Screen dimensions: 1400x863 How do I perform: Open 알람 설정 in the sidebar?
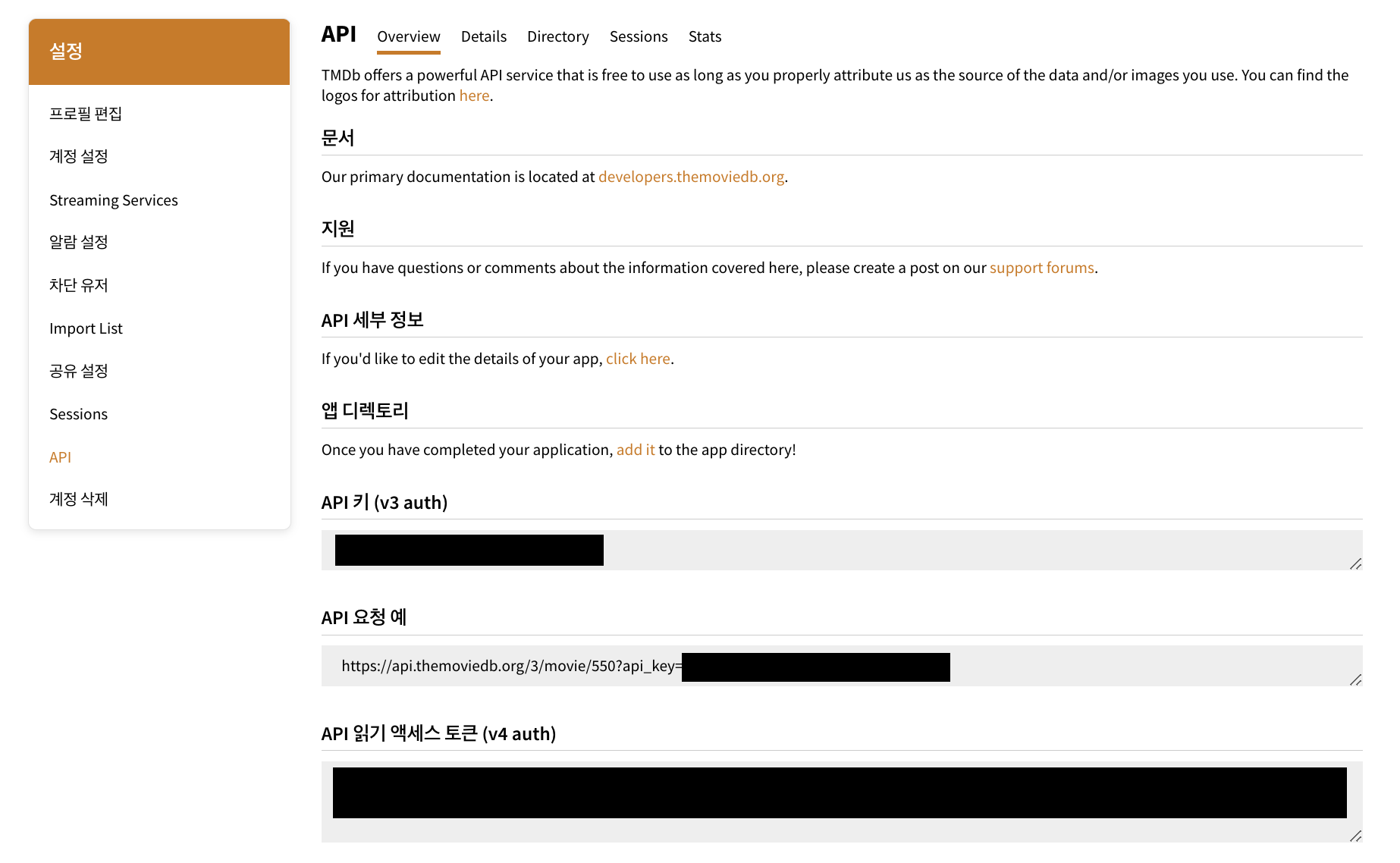pos(79,242)
